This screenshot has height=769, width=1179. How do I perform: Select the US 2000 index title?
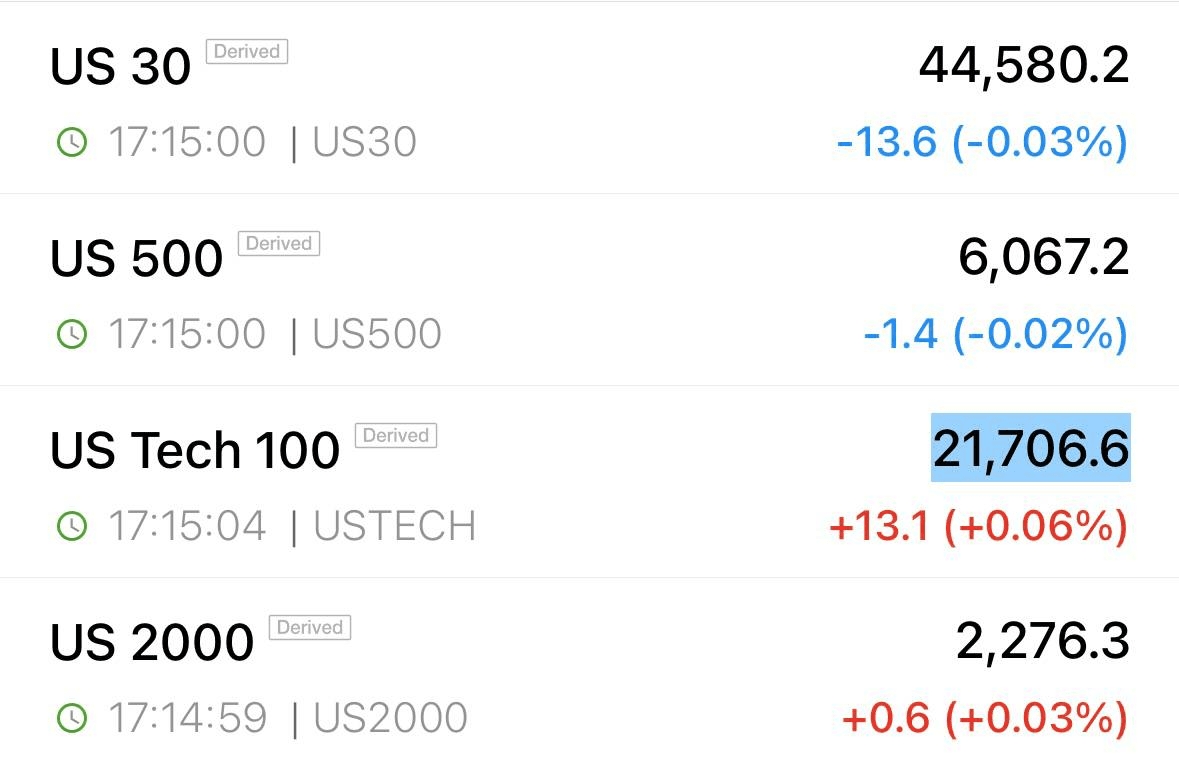click(152, 642)
